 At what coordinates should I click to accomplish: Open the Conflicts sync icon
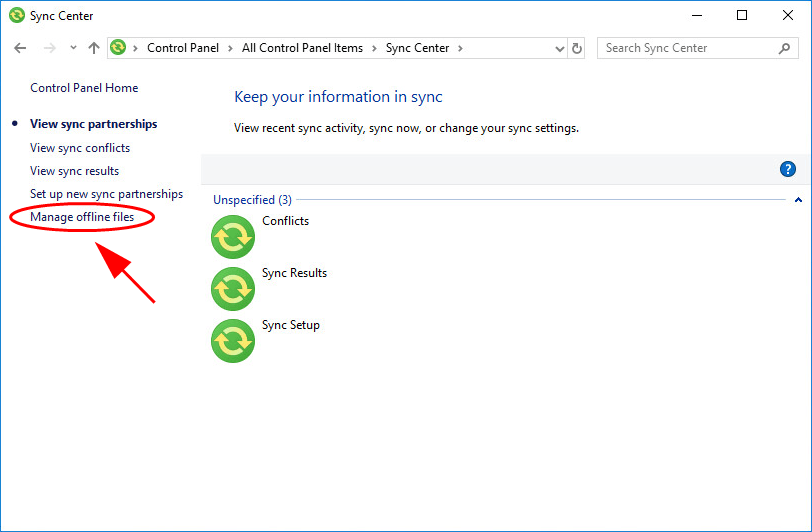233,237
